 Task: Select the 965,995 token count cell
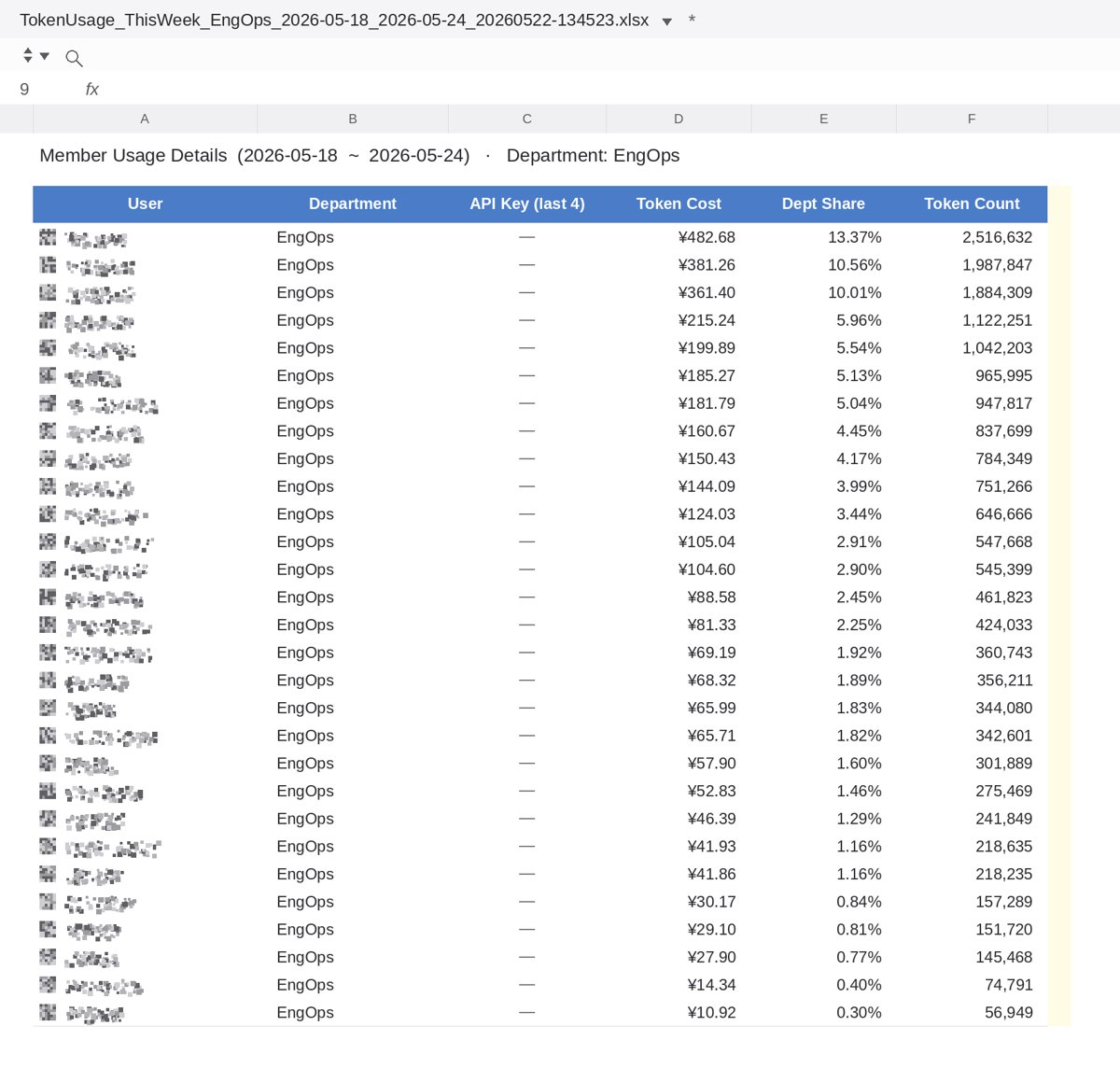(972, 375)
